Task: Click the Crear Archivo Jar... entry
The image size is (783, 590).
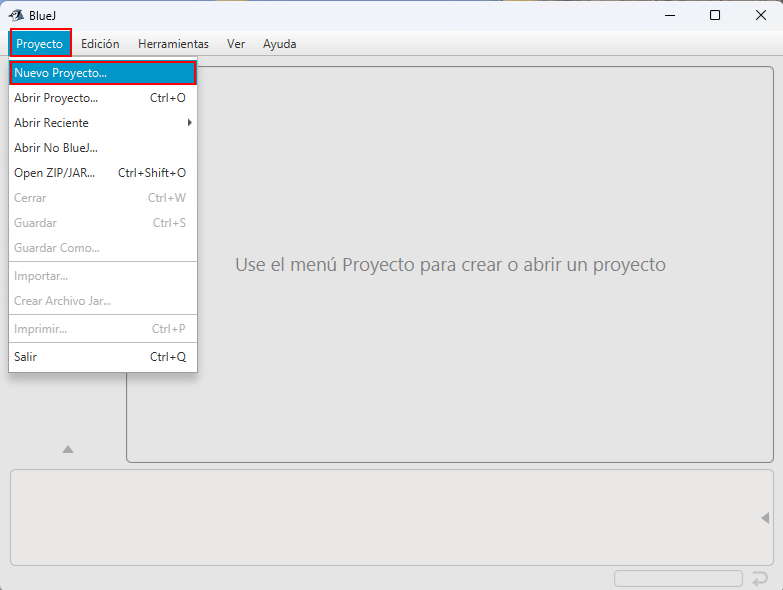Action: click(x=103, y=301)
